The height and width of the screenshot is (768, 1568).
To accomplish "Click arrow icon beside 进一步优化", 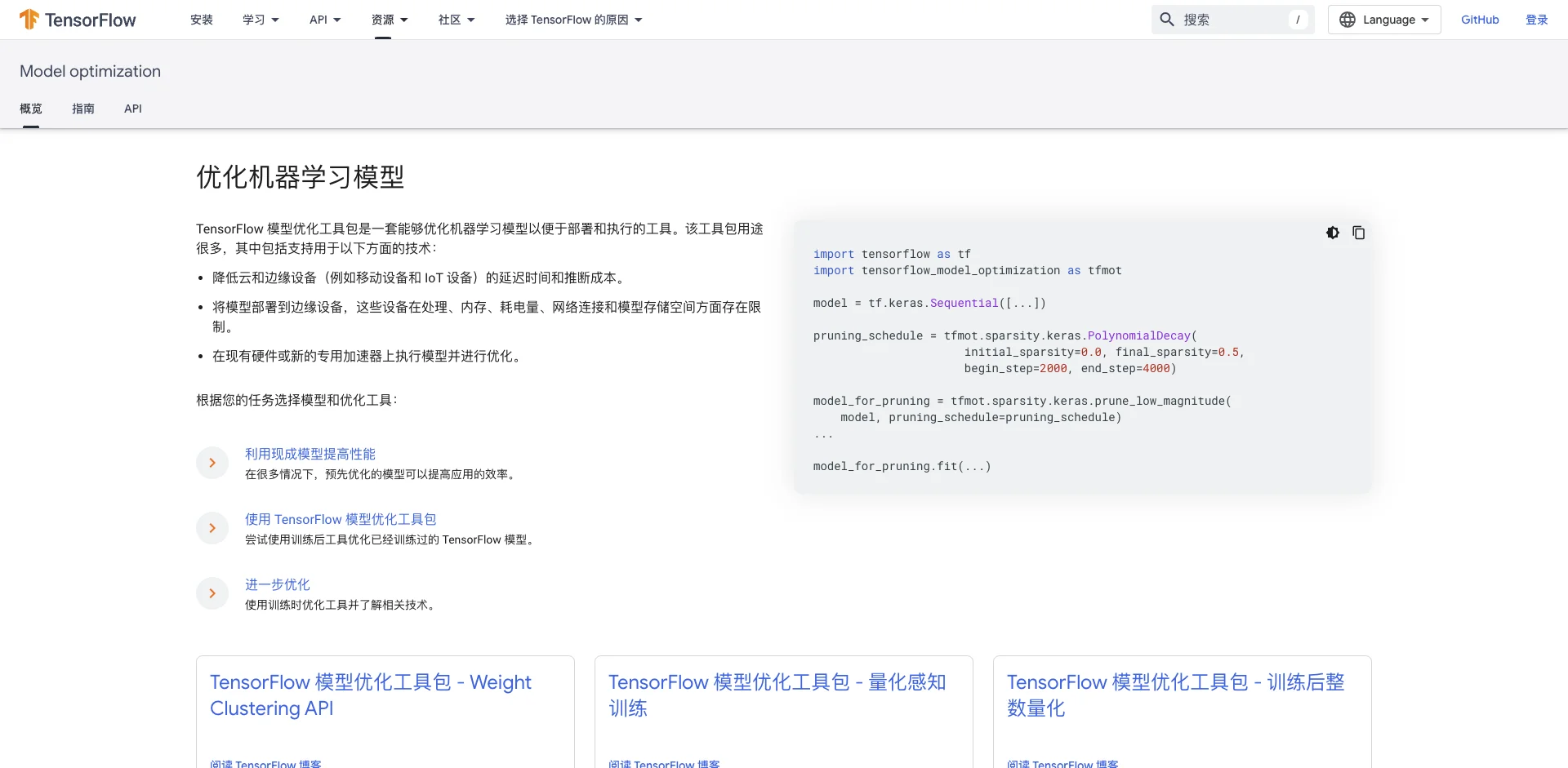I will [x=212, y=593].
